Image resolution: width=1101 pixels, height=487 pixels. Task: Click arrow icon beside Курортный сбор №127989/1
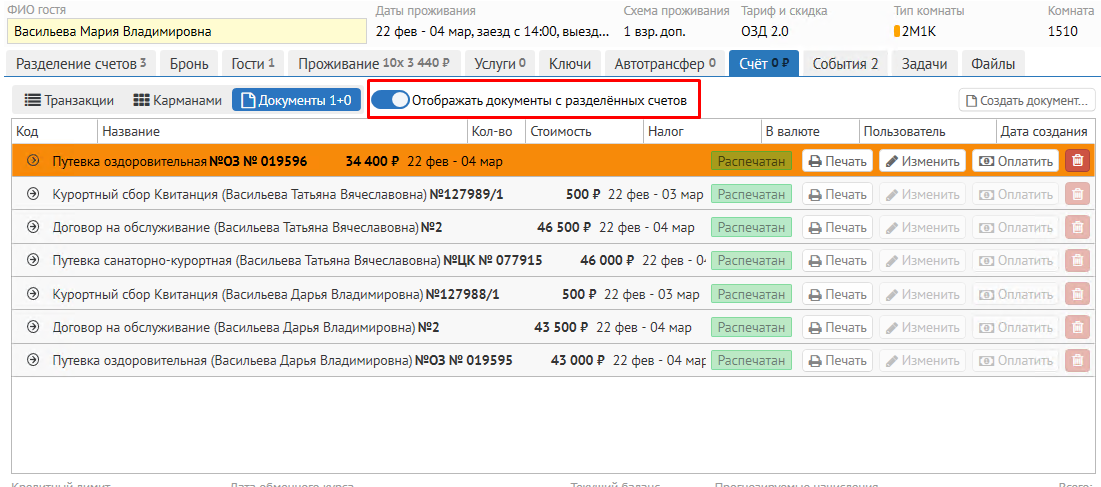click(x=32, y=194)
